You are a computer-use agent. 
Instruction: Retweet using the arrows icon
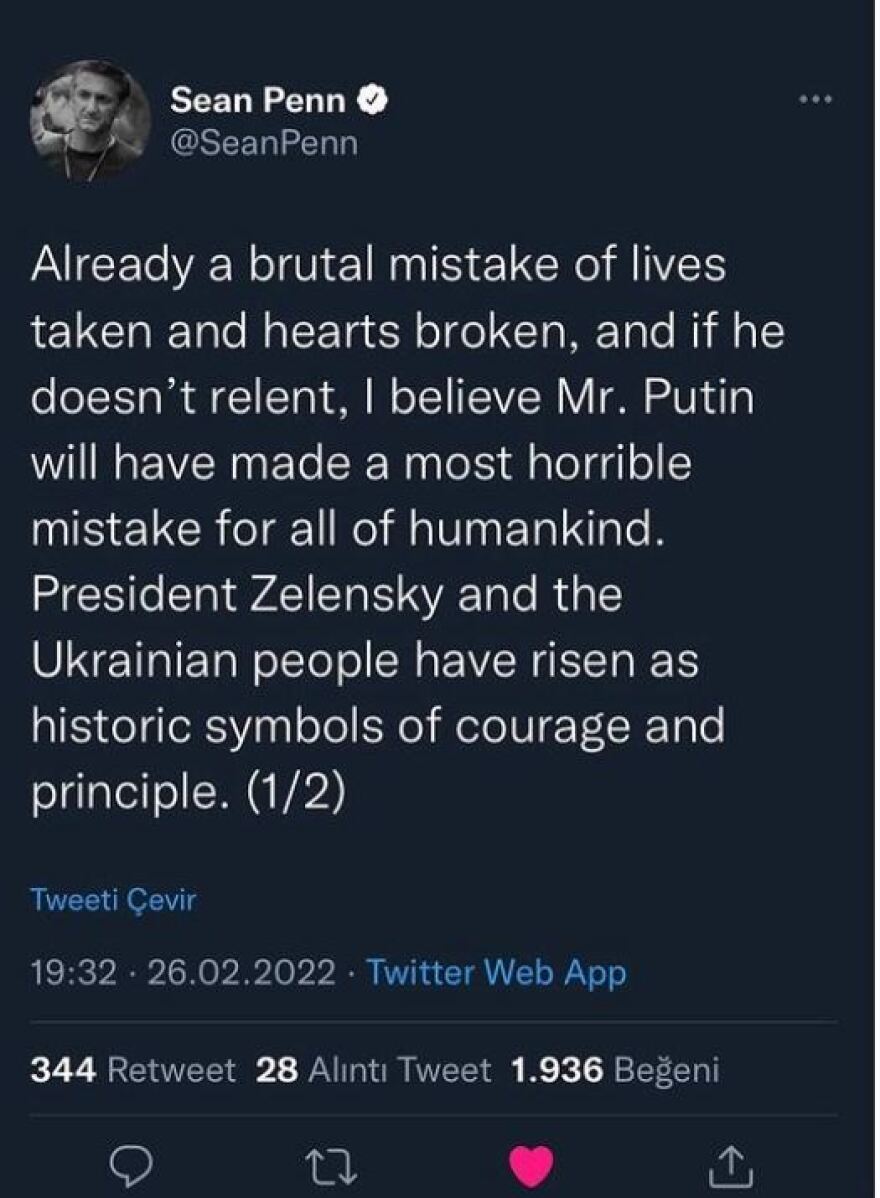tap(331, 1164)
